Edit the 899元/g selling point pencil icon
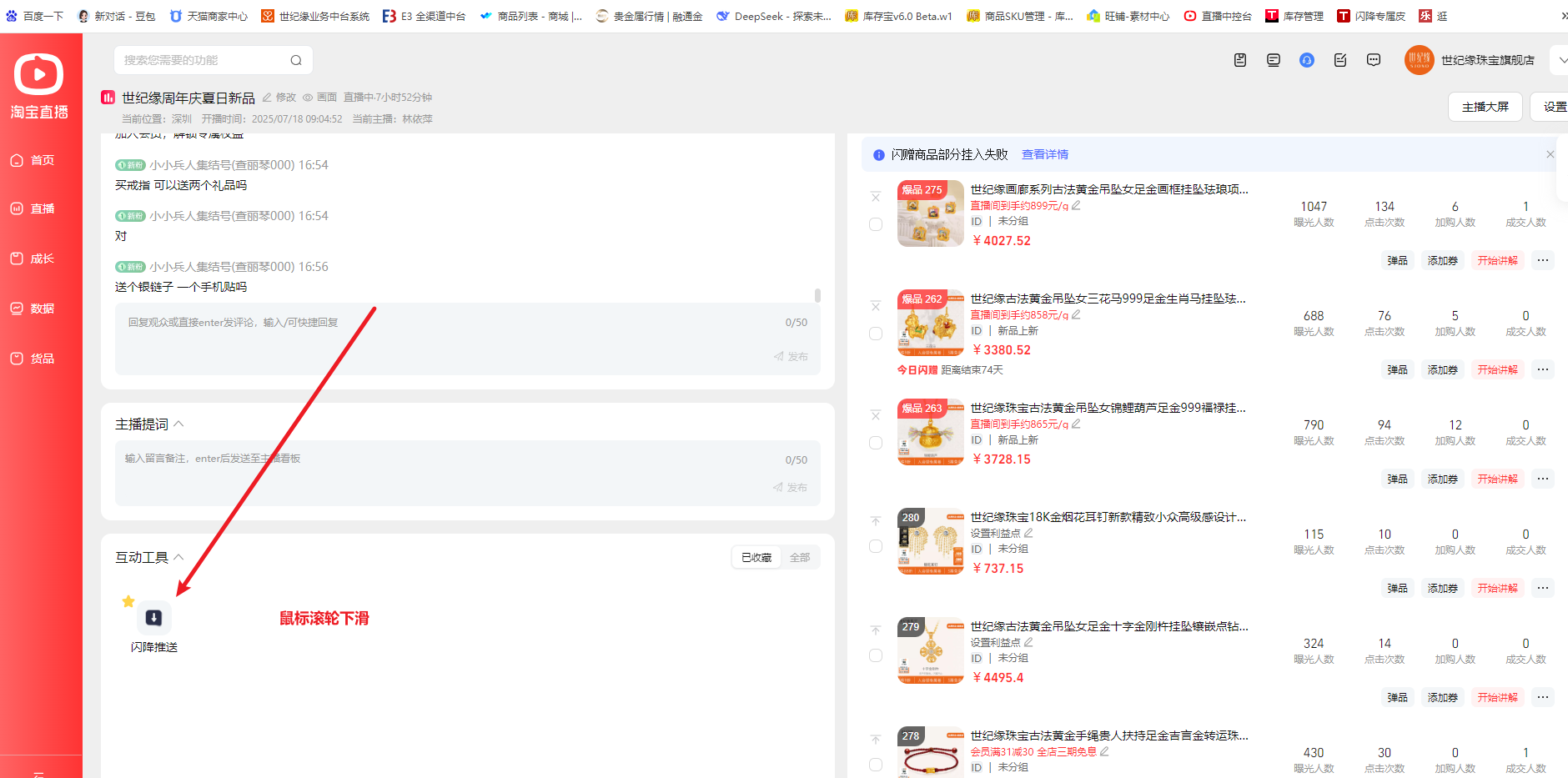Viewport: 1568px width, 778px height. tap(1076, 205)
